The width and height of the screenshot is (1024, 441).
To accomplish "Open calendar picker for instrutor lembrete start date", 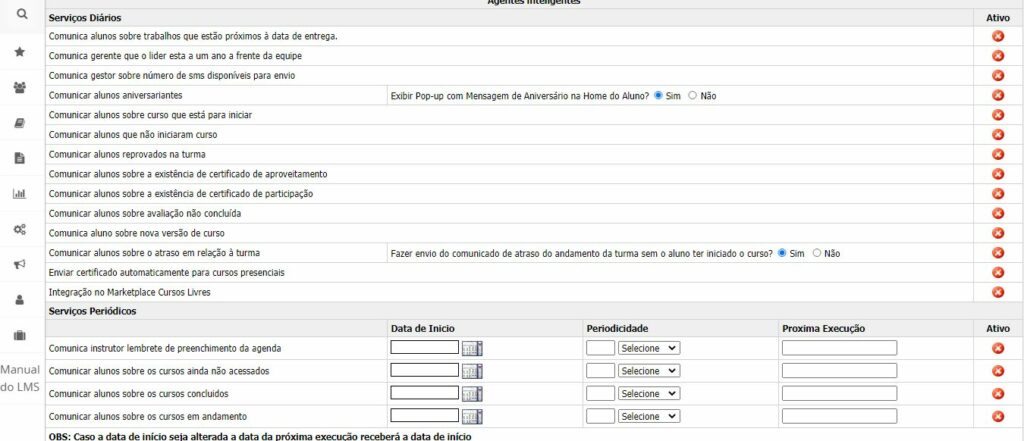I will point(471,348).
